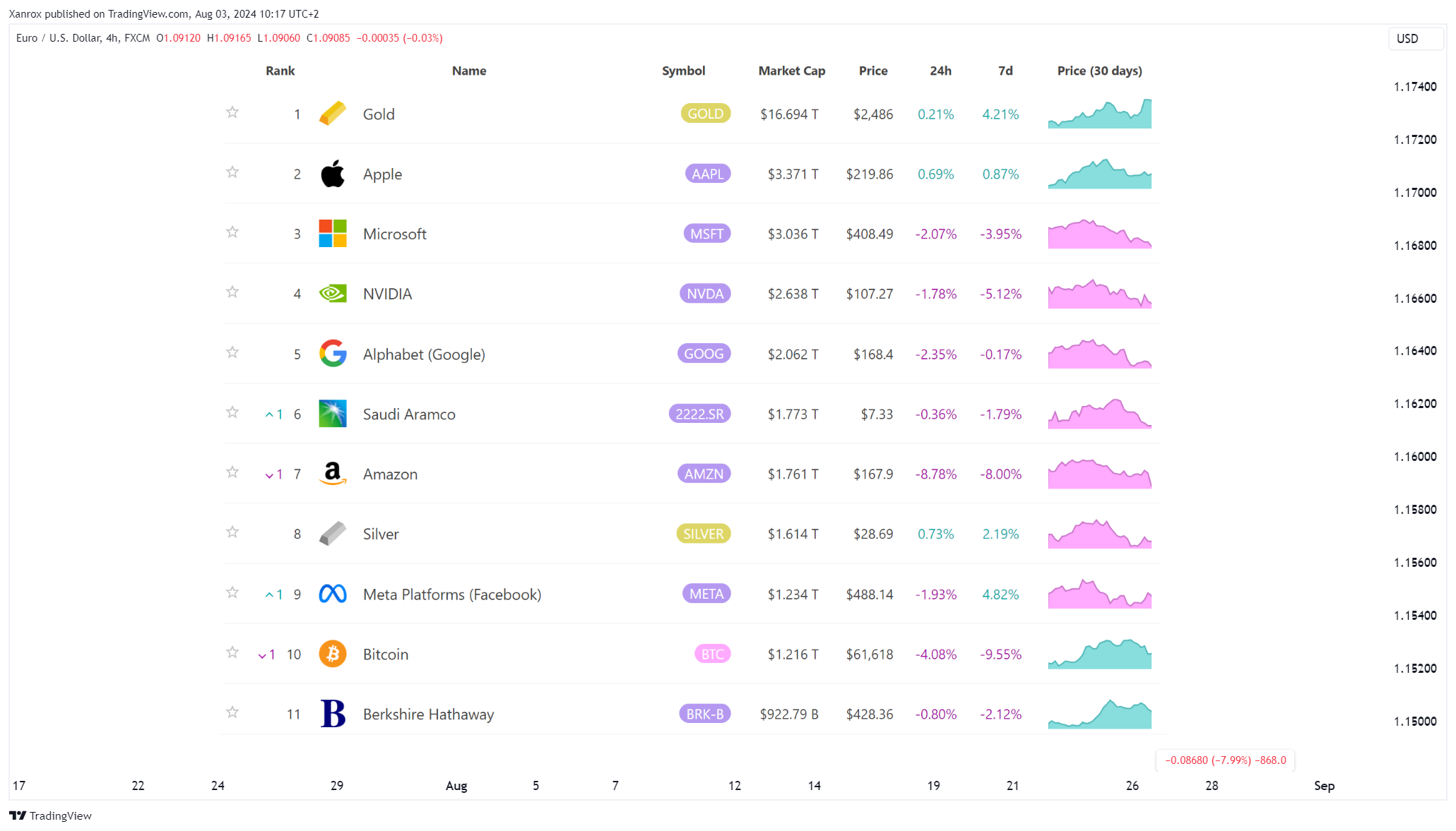Click the GOOG symbol badge
Screen dimensions: 1456x831
704,354
